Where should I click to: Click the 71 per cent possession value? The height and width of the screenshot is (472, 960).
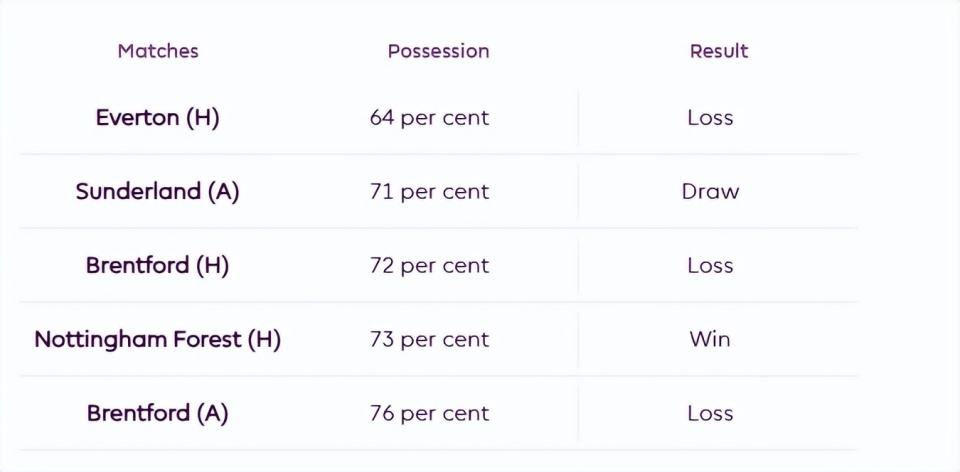(x=429, y=192)
